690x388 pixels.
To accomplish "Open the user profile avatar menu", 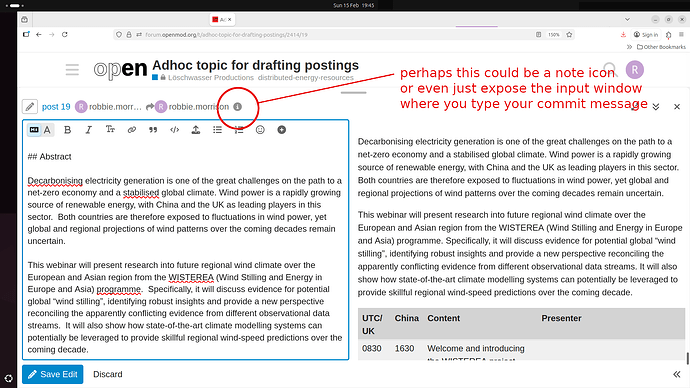I will click(635, 70).
